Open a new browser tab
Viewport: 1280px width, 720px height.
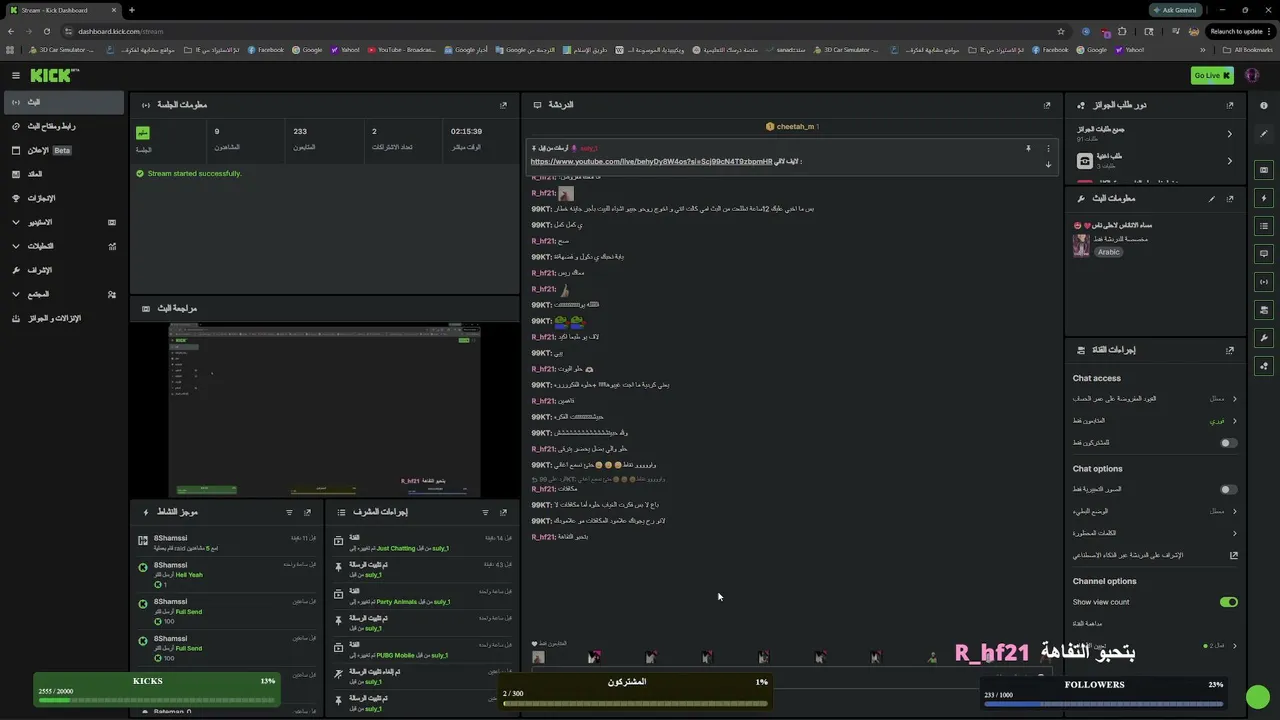coord(131,10)
